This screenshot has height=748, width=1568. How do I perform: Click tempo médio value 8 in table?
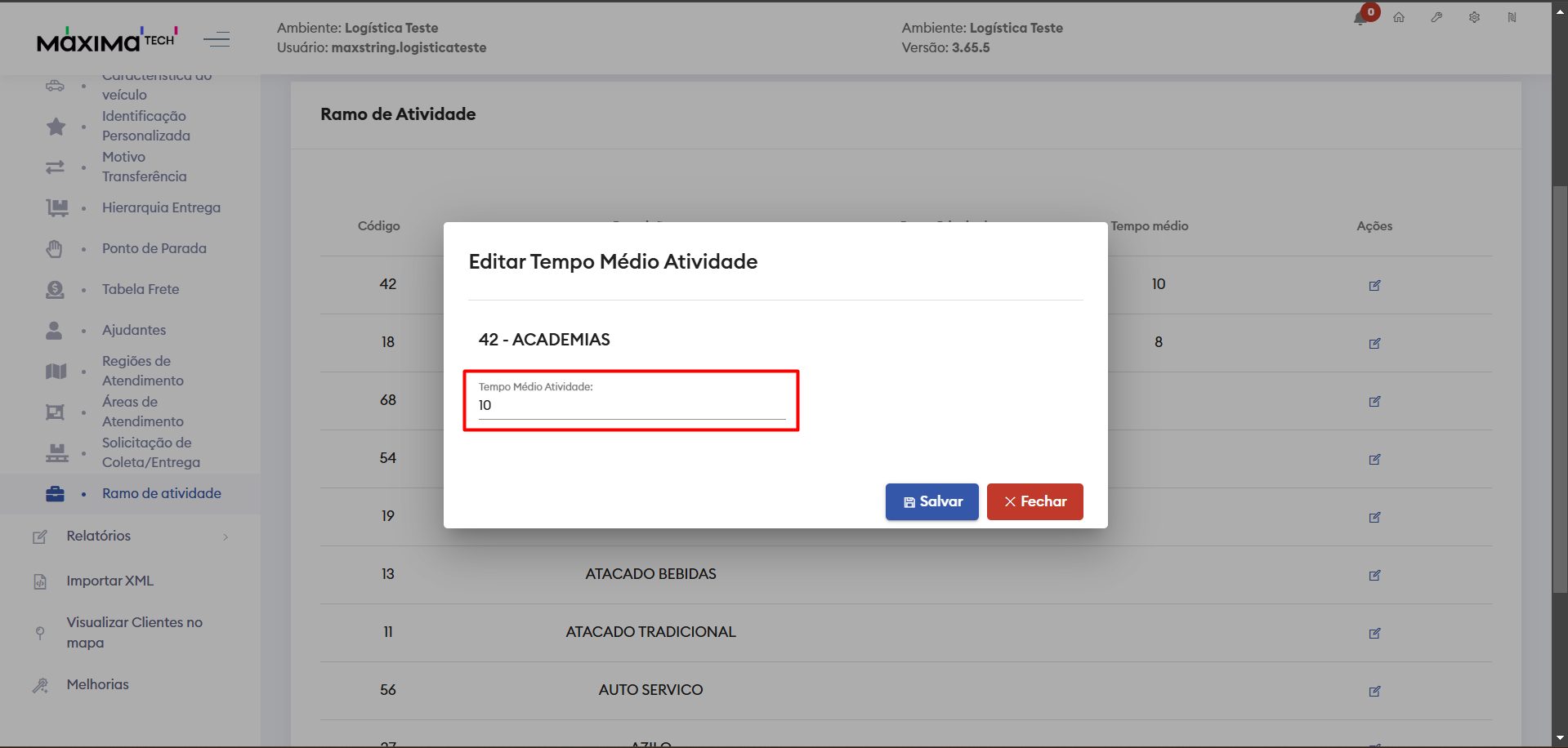(1159, 342)
